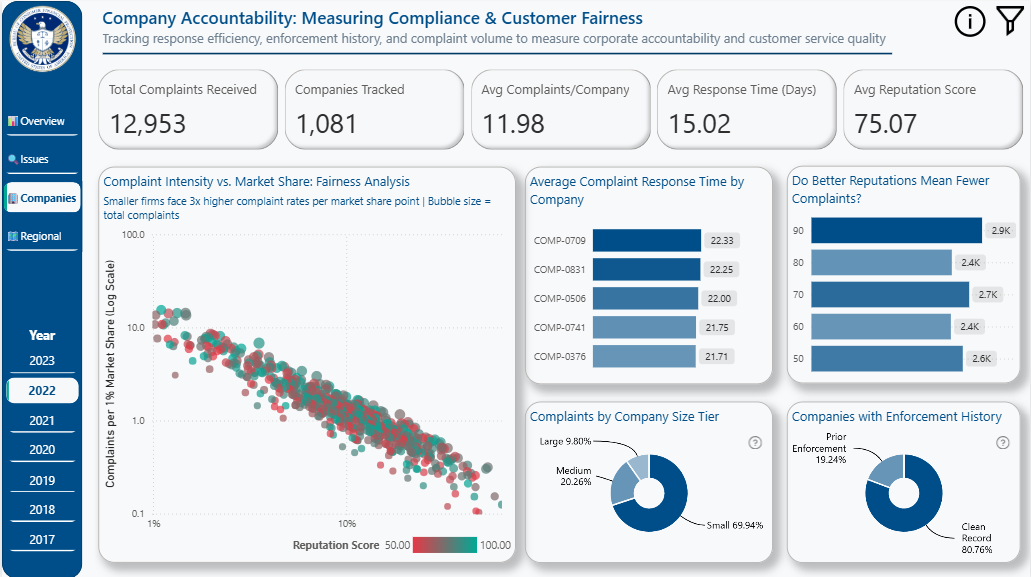Click the COMP-0376 response time bar
The width and height of the screenshot is (1031, 577).
[643, 356]
